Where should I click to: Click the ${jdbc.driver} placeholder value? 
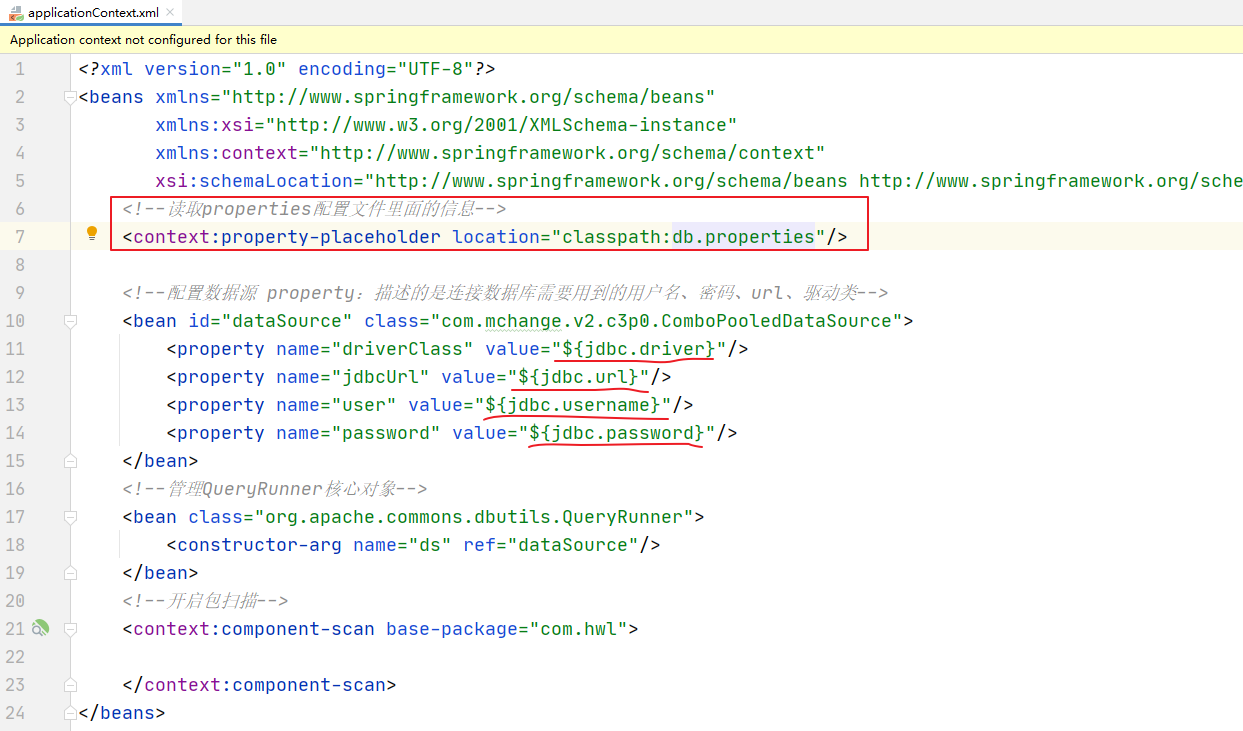click(639, 349)
